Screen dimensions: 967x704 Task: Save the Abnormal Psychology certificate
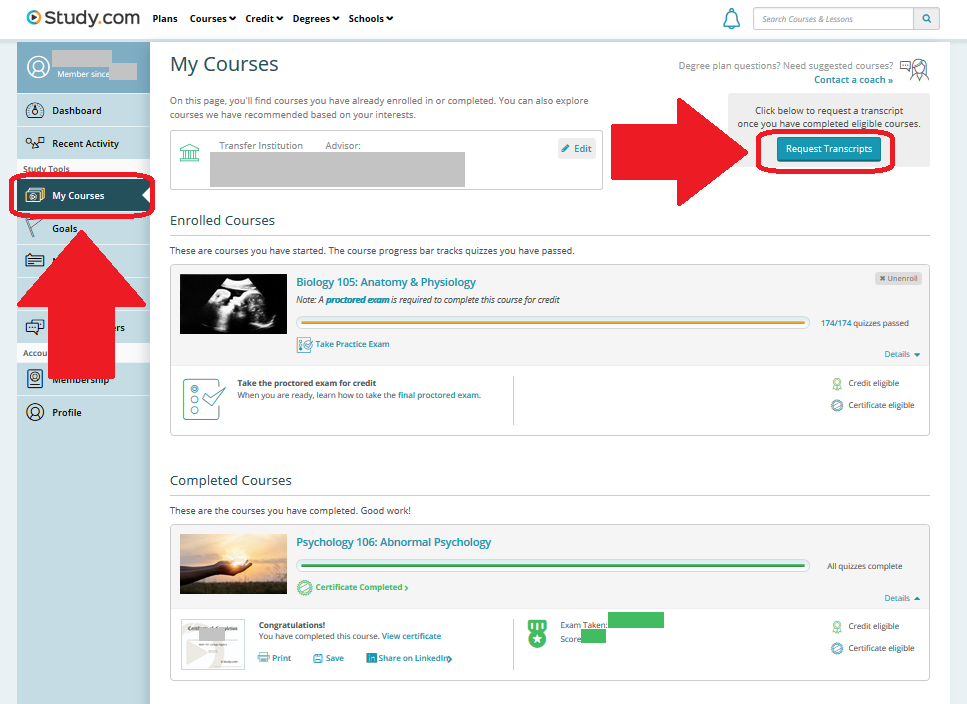tap(328, 658)
